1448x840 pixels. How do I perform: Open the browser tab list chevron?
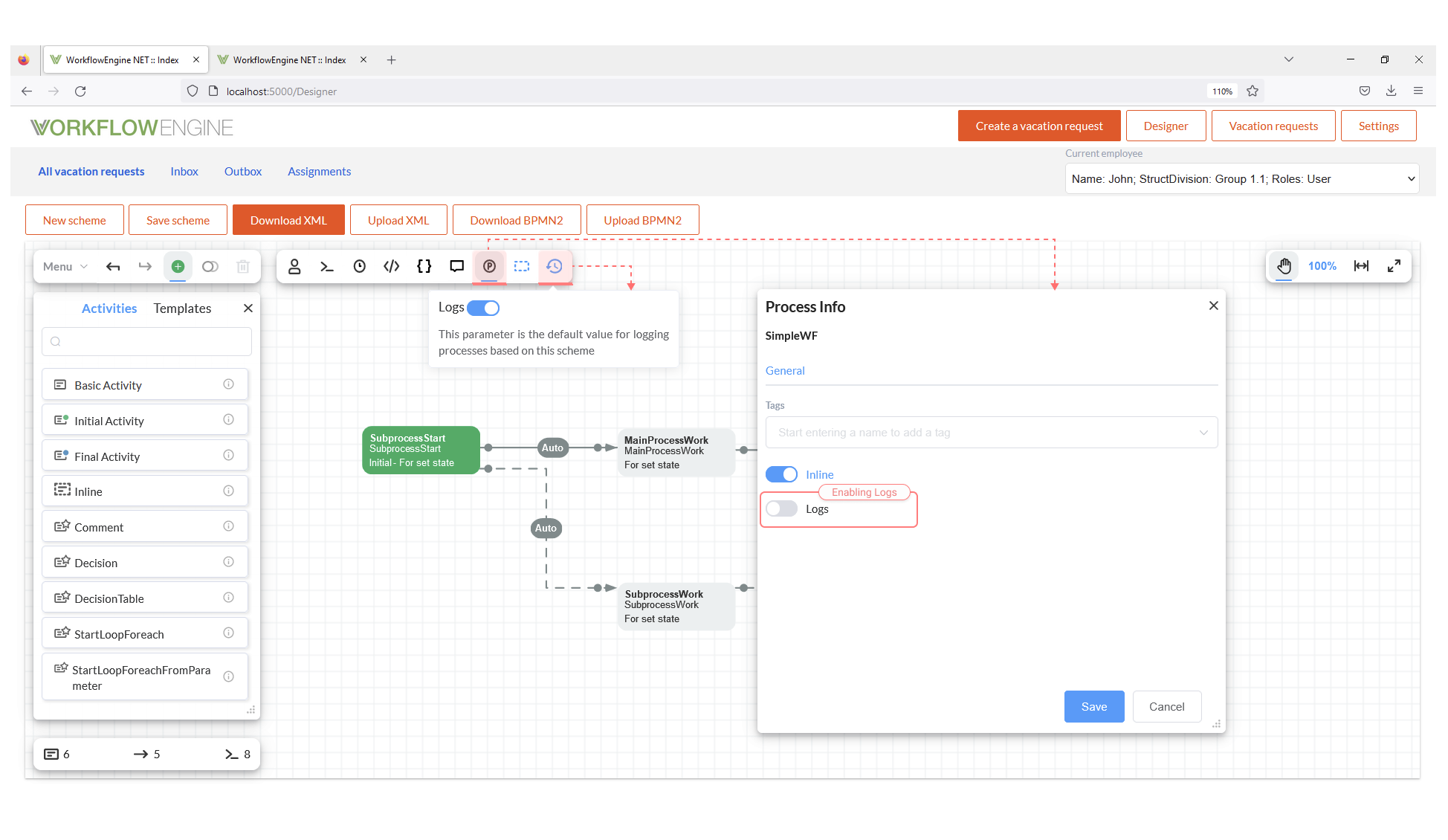pos(1289,59)
